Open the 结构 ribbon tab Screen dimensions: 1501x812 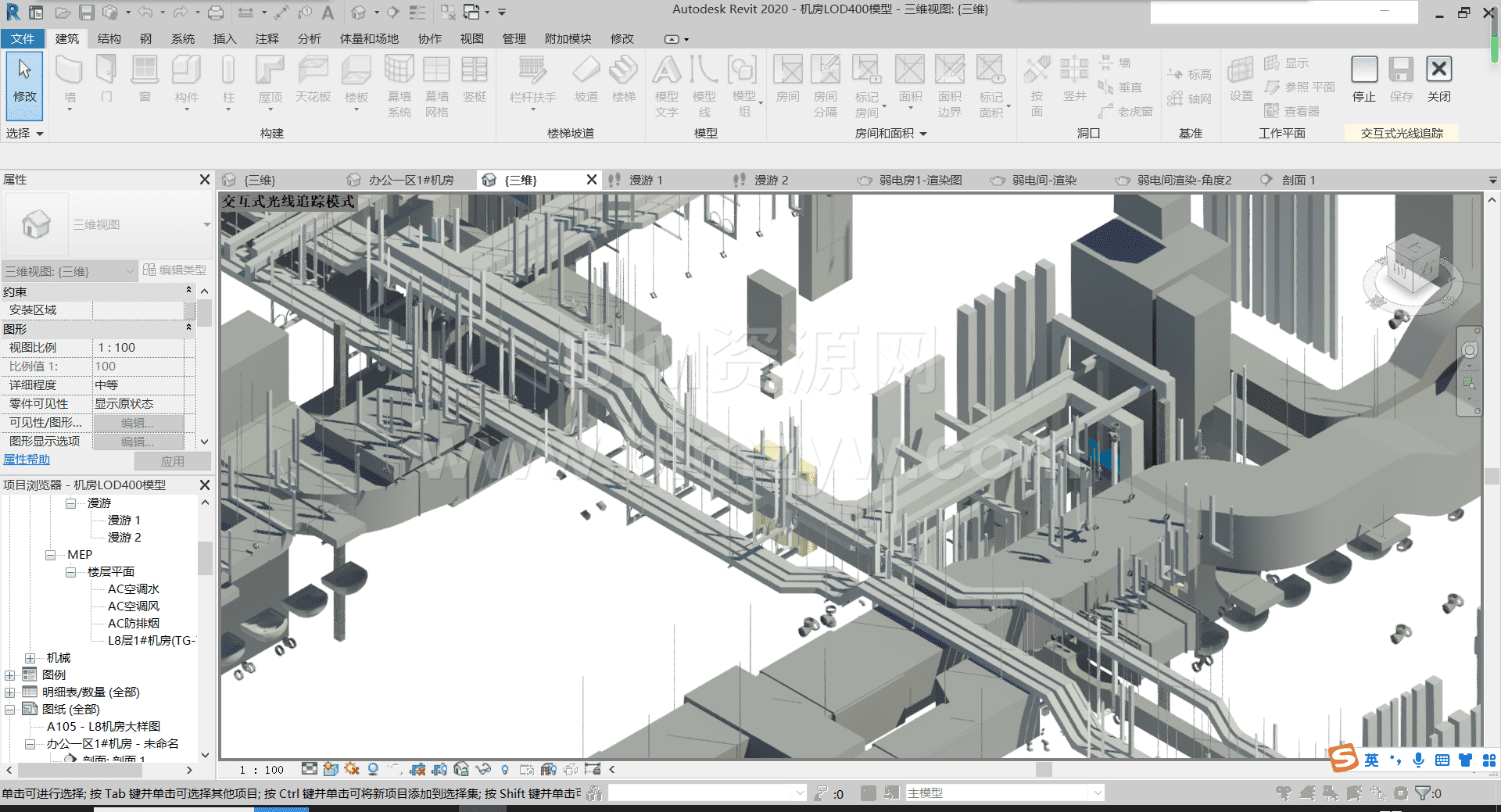point(109,38)
